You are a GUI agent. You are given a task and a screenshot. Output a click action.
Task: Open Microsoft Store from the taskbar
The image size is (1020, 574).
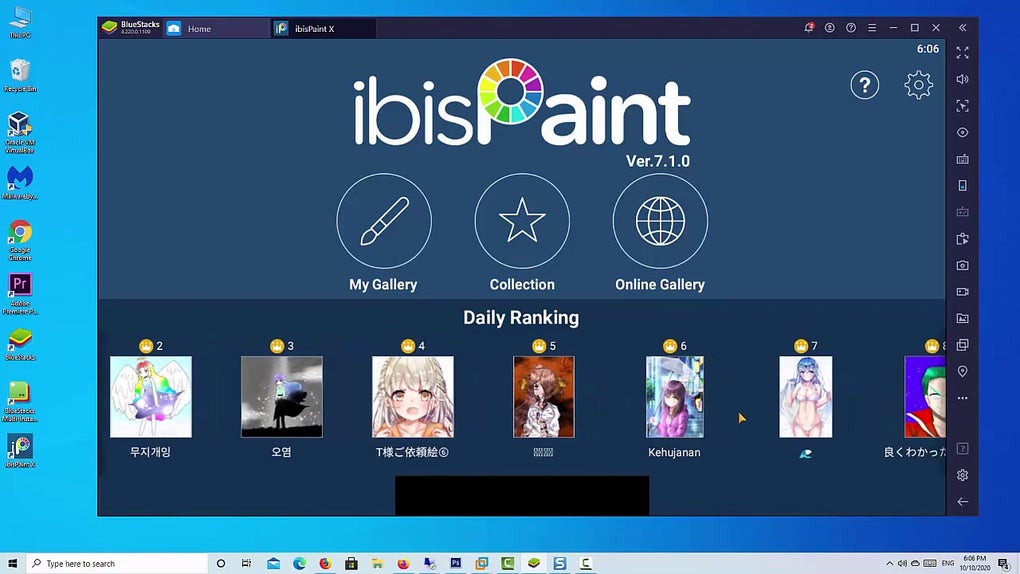pos(351,564)
